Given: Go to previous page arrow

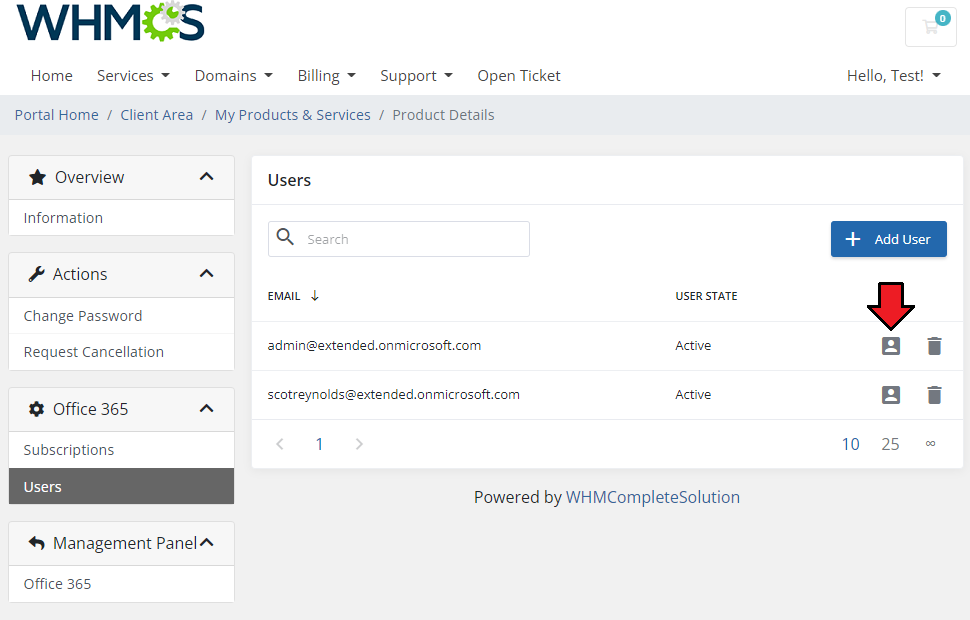Looking at the screenshot, I should [280, 444].
